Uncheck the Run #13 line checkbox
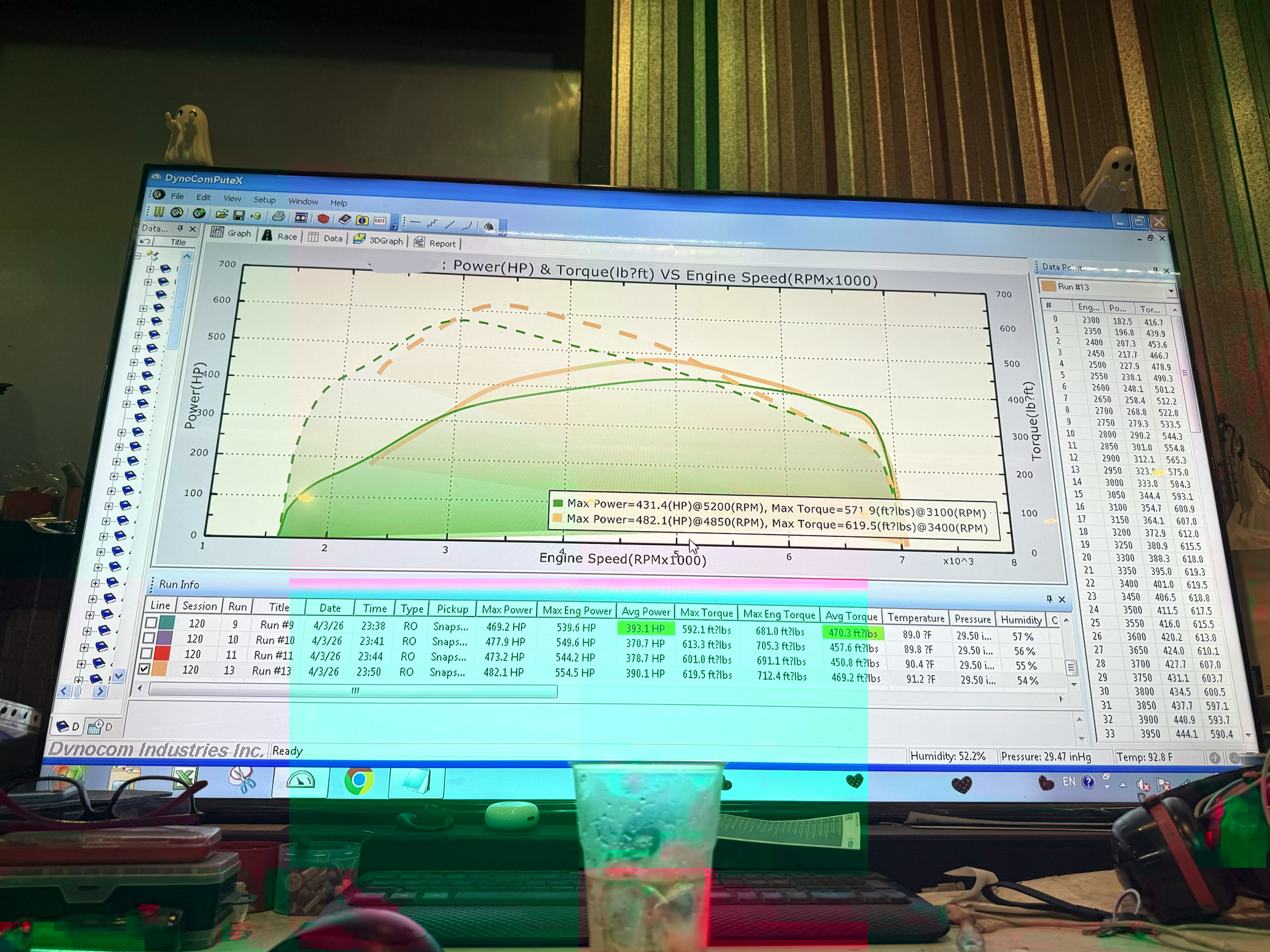The height and width of the screenshot is (952, 1270). point(145,668)
